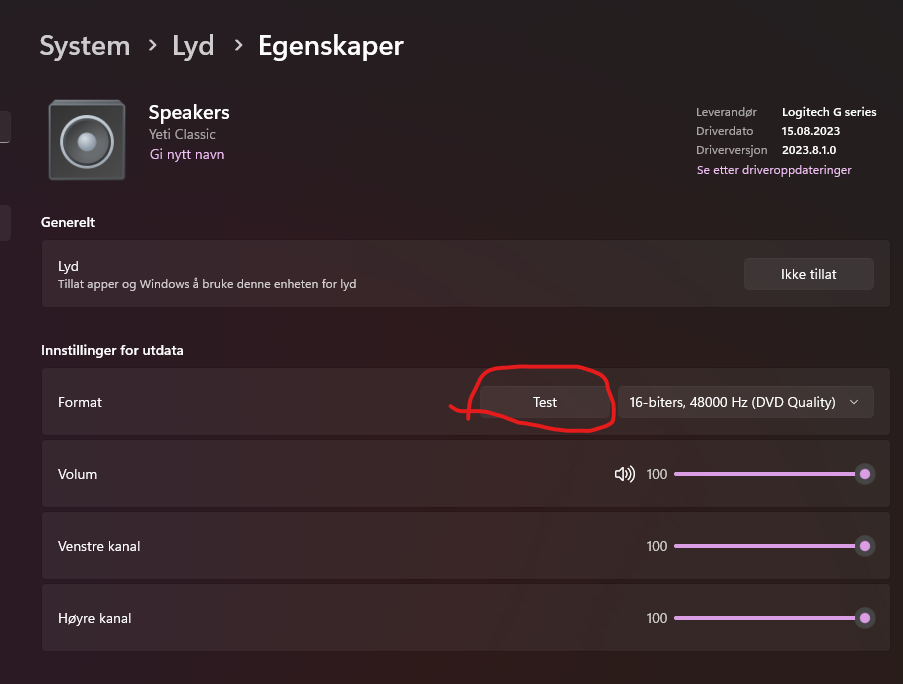Click the Egenskaper breadcrumb title
Viewport: 903px width, 684px height.
point(331,46)
